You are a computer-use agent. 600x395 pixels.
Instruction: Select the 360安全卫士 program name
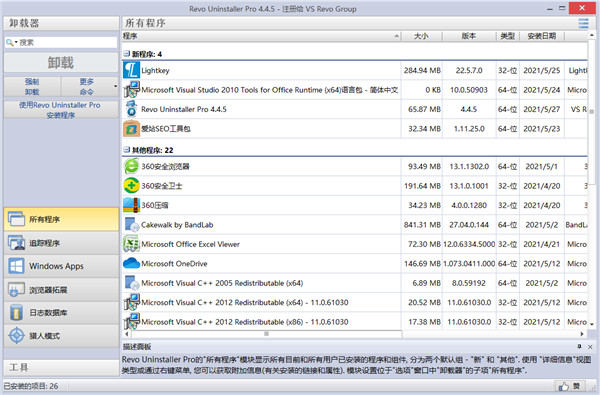pos(162,186)
